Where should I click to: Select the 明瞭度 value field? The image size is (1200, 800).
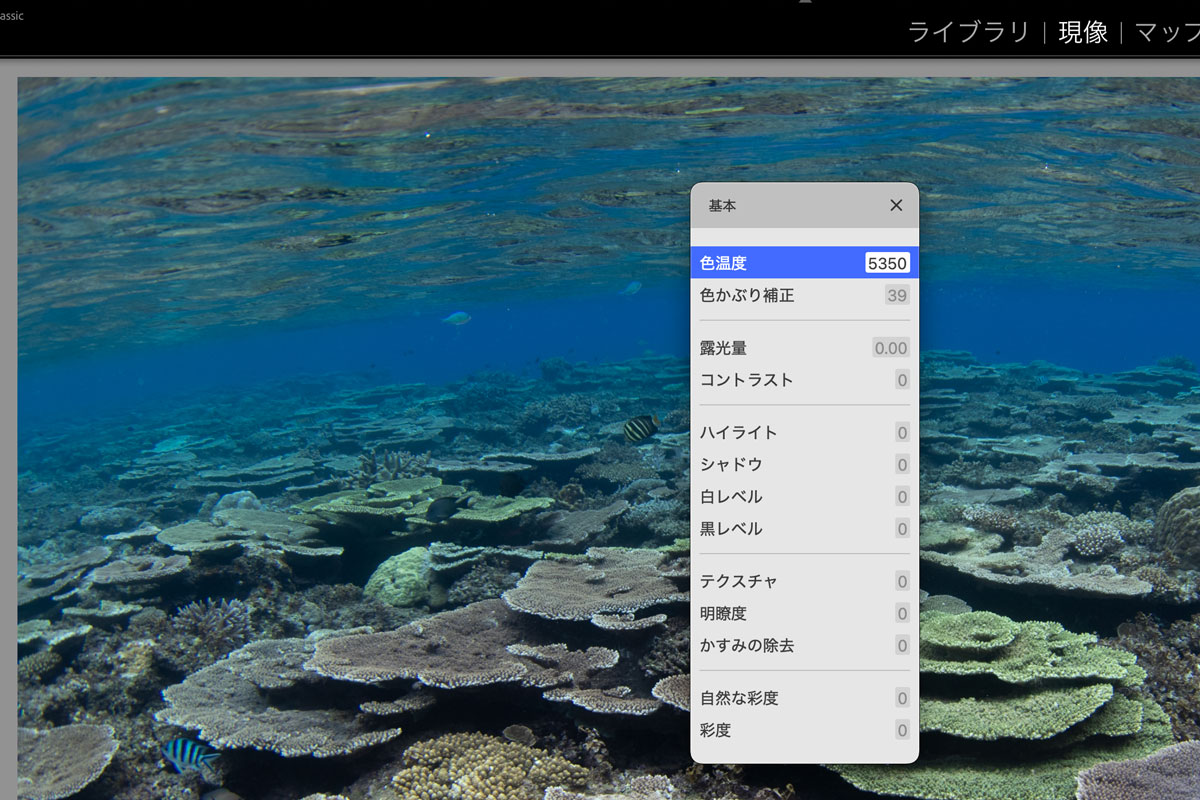tap(902, 614)
